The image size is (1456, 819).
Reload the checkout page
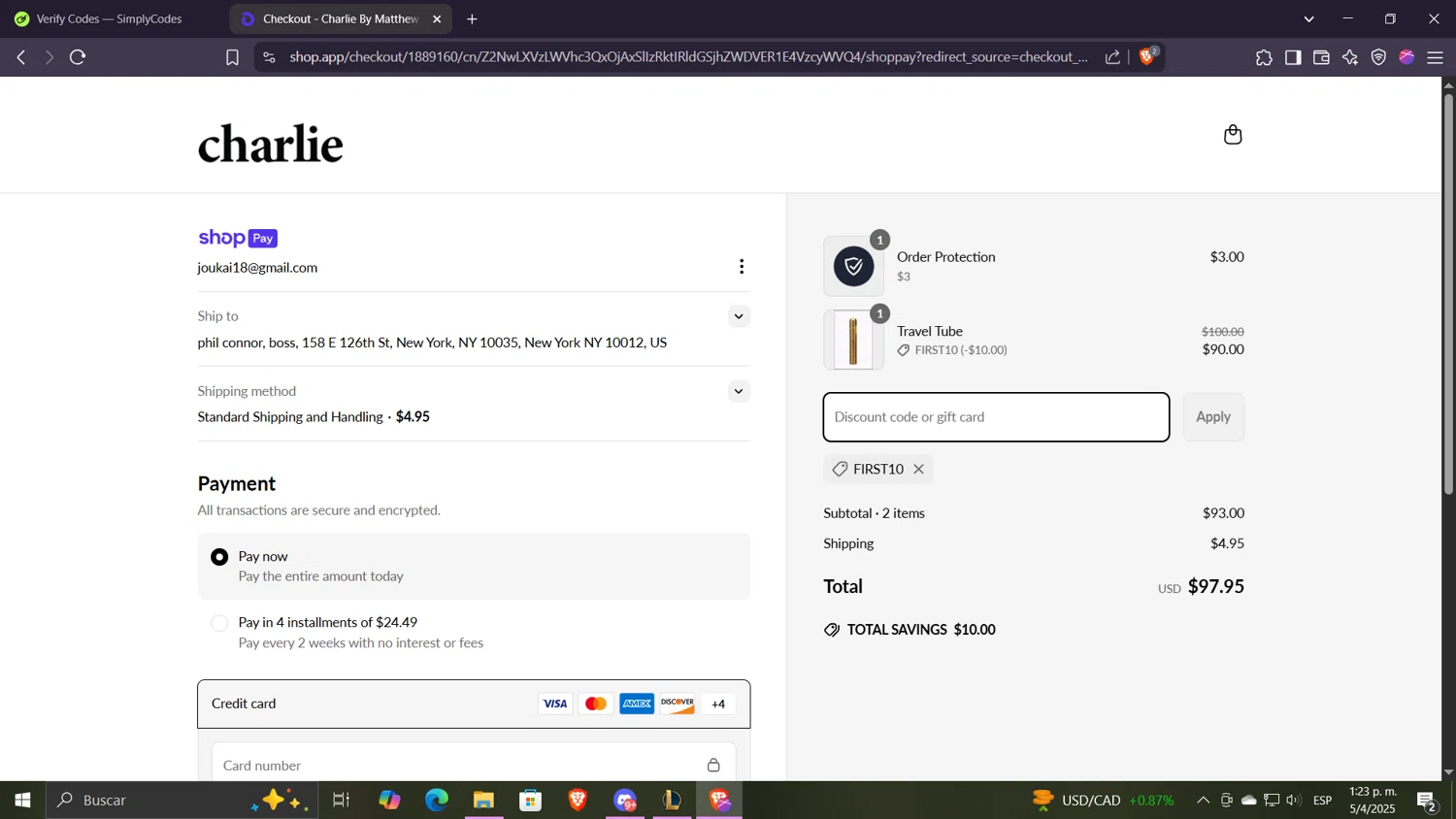tap(79, 57)
